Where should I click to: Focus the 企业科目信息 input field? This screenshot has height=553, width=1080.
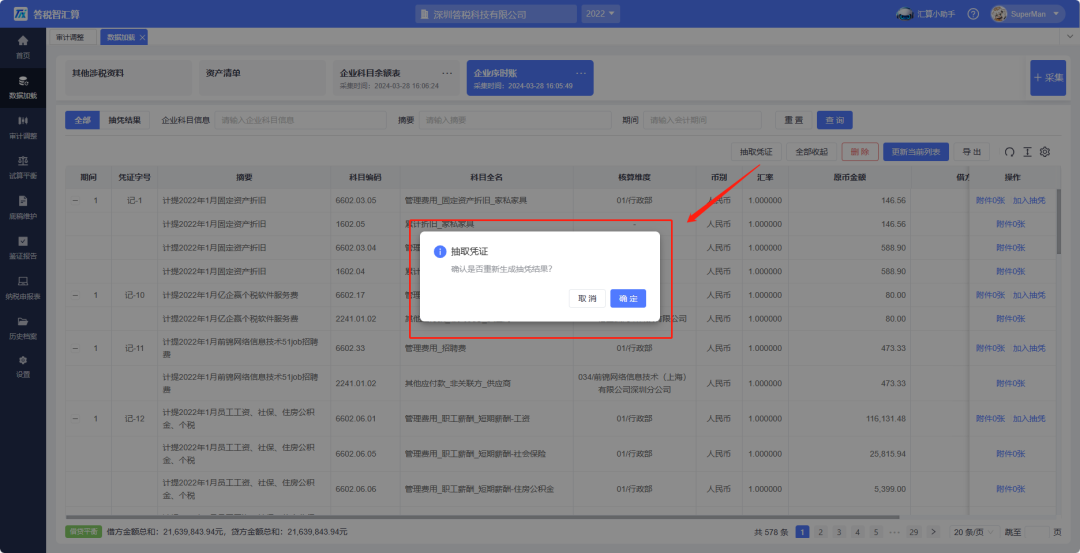click(300, 120)
